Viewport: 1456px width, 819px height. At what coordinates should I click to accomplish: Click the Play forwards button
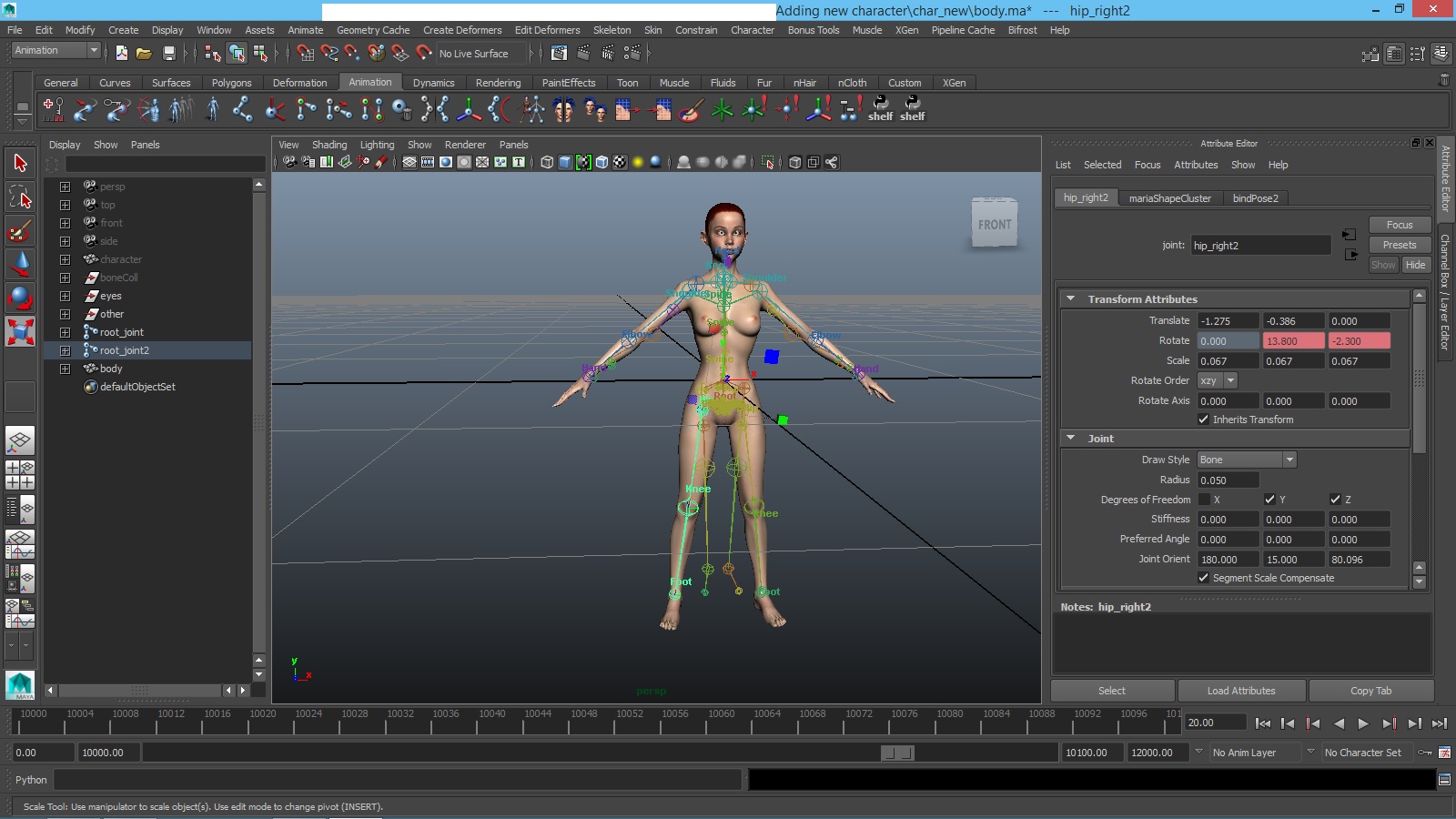tap(1362, 723)
